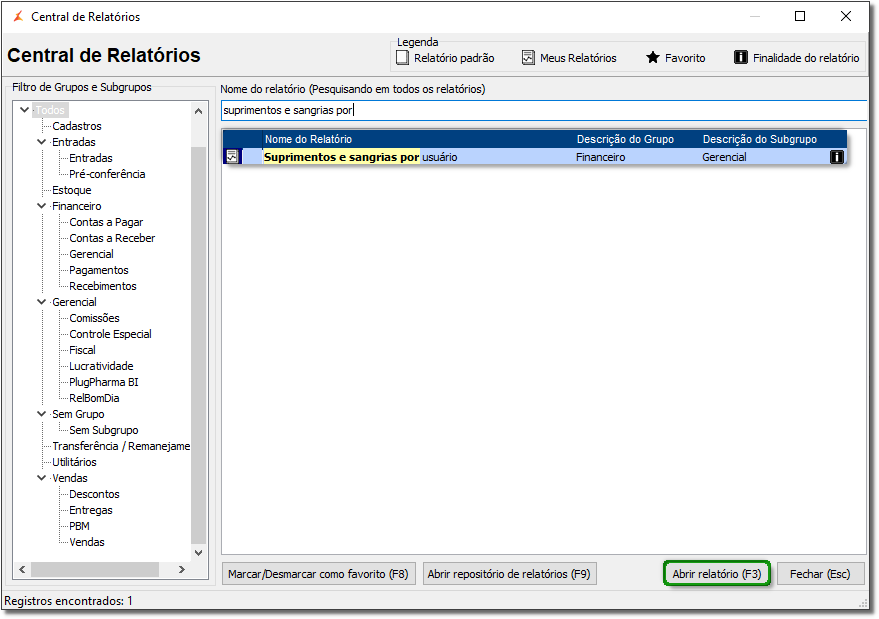Select Recebimentos subgroup
The image size is (879, 619).
[103, 286]
